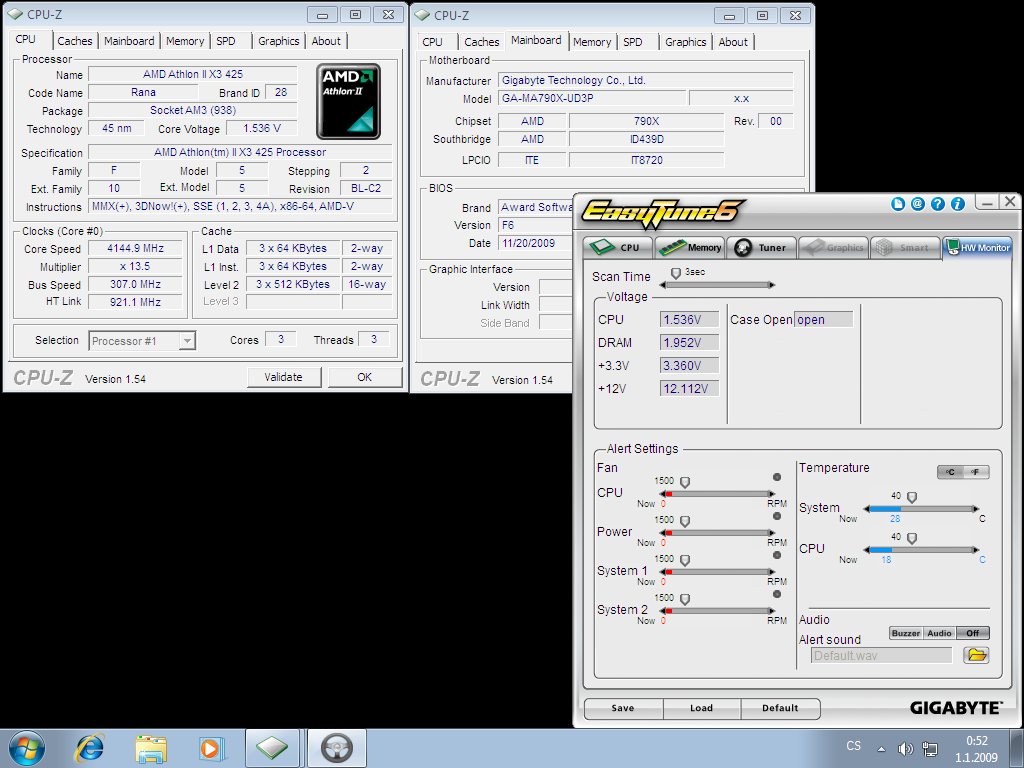Select the EasyTune6 Memory tab

[690, 248]
